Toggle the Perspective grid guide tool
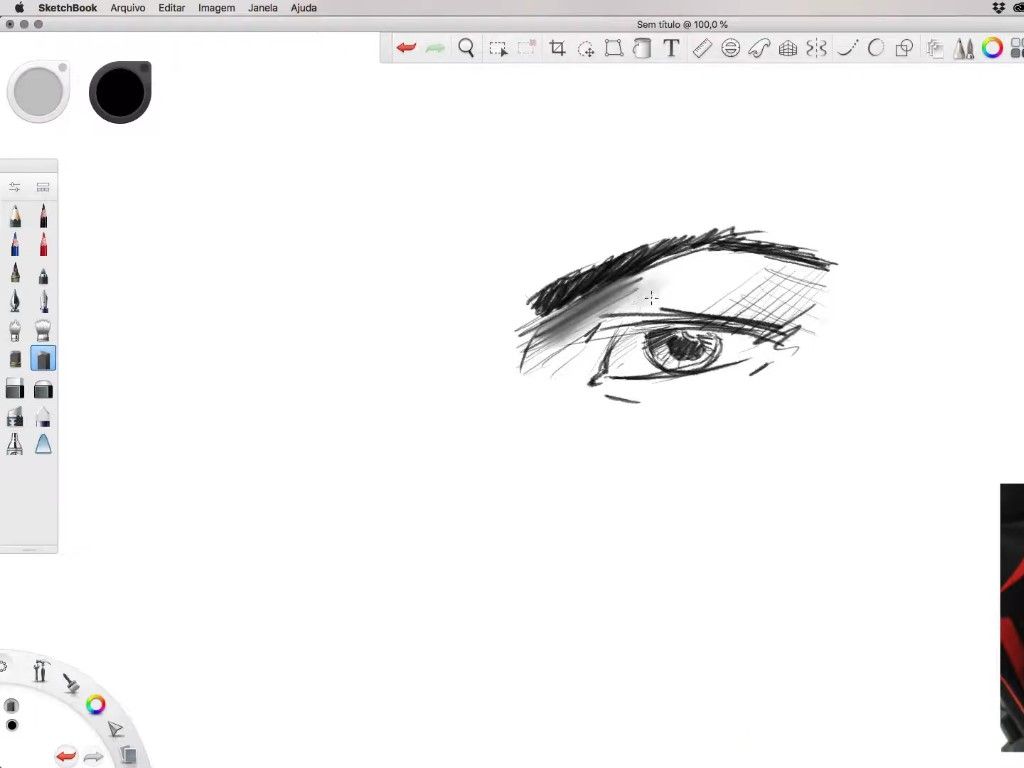The width and height of the screenshot is (1024, 768). click(x=788, y=48)
